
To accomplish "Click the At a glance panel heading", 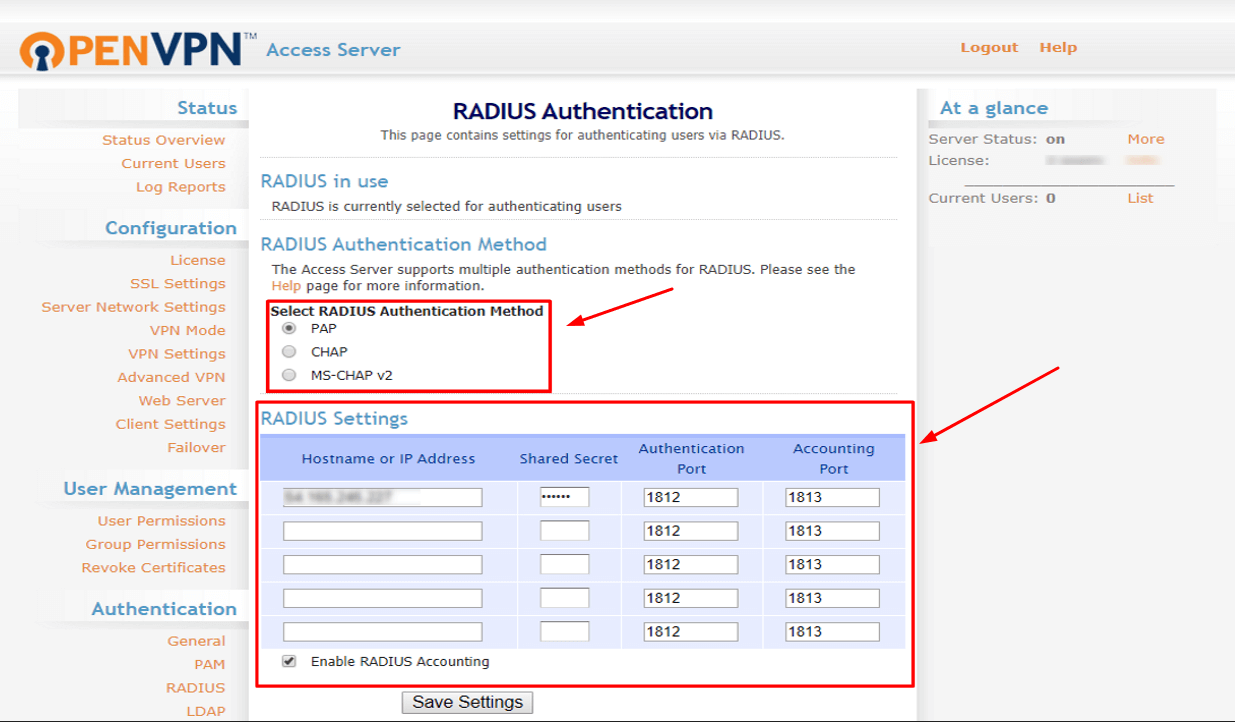I will [994, 108].
